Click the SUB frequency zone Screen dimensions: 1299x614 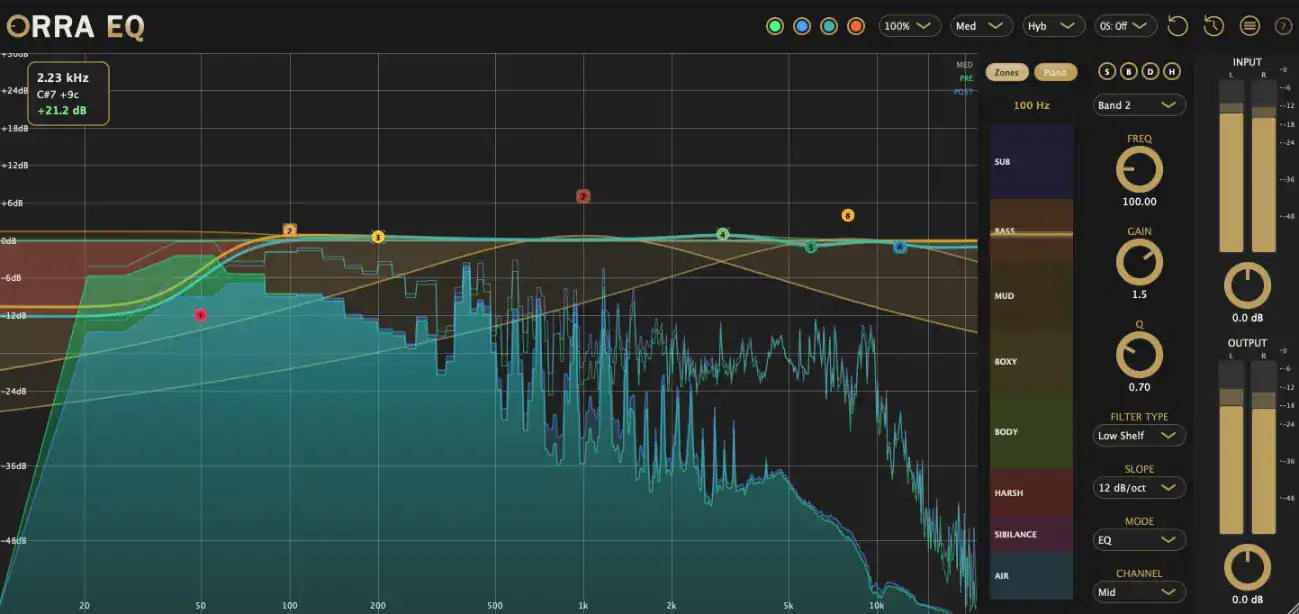tap(1031, 162)
